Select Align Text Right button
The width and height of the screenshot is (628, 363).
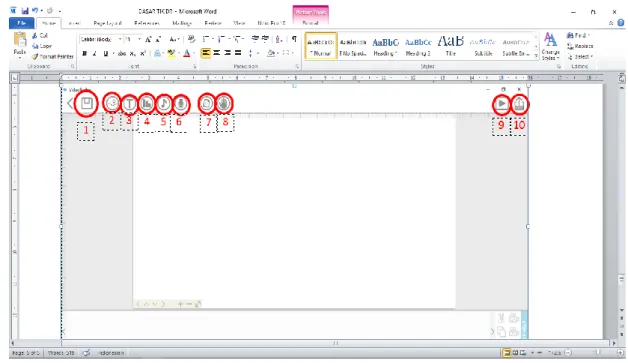(227, 53)
